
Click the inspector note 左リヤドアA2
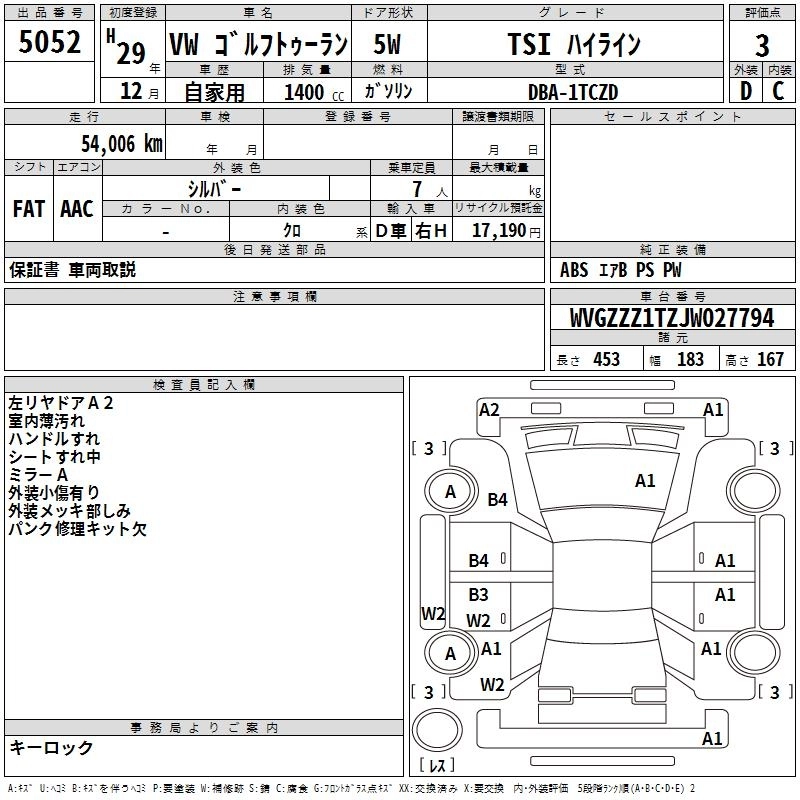coord(61,403)
